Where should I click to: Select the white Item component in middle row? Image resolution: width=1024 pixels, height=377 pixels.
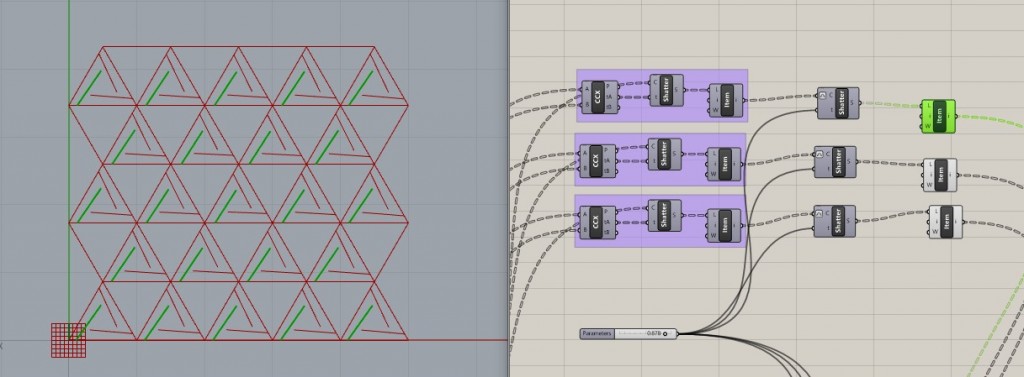pyautogui.click(x=940, y=174)
